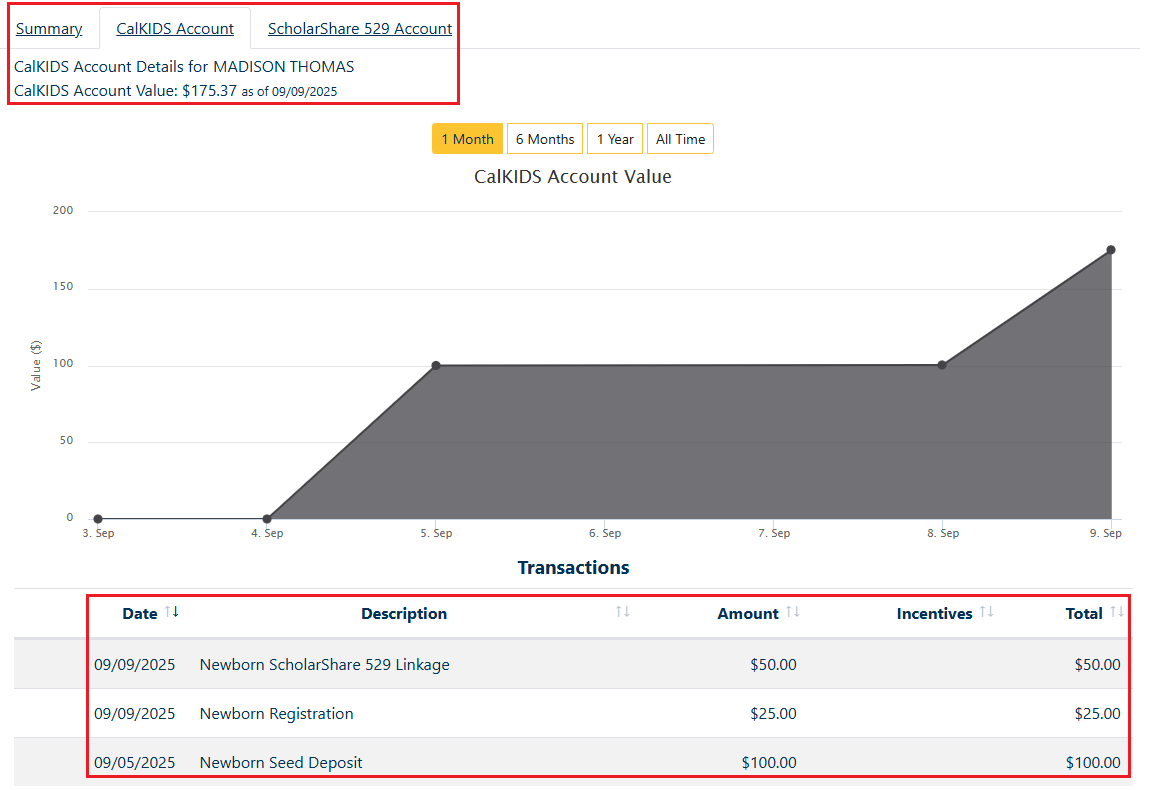The height and width of the screenshot is (790, 1150).
Task: Choose the 1 Year chart range
Action: (x=615, y=139)
